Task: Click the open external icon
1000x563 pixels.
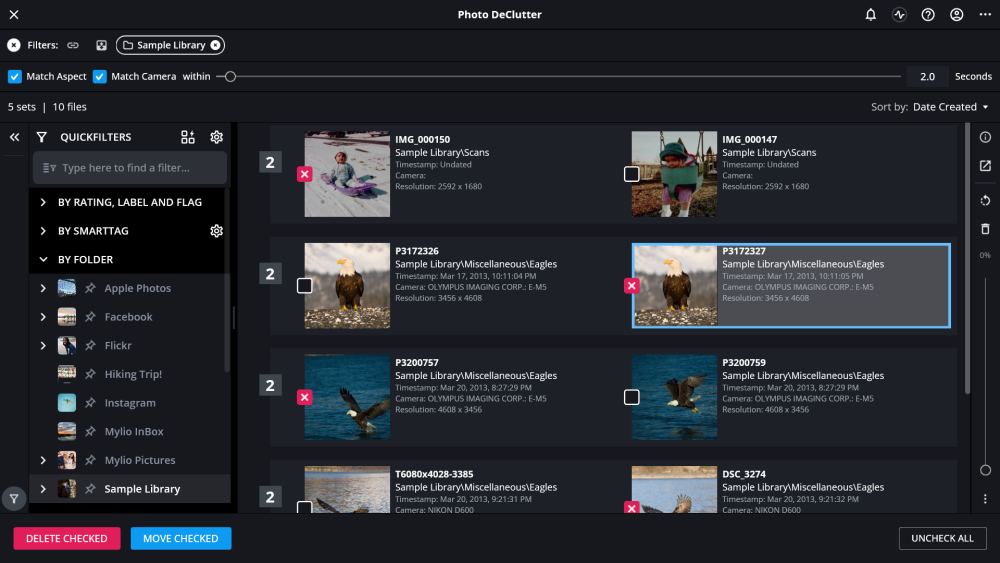Action: point(985,166)
